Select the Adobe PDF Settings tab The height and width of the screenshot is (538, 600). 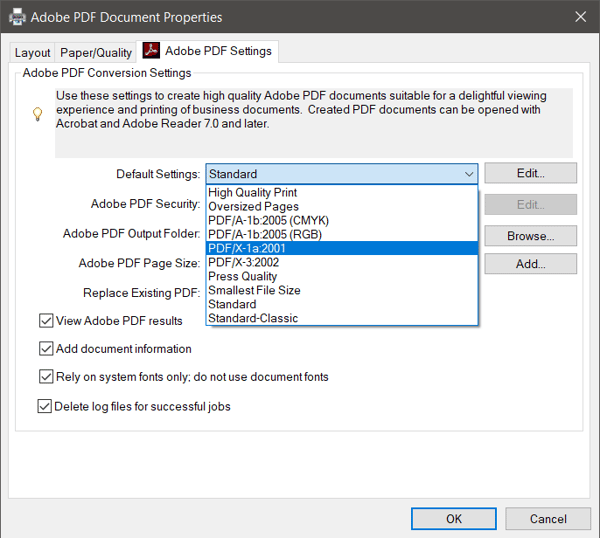point(207,51)
